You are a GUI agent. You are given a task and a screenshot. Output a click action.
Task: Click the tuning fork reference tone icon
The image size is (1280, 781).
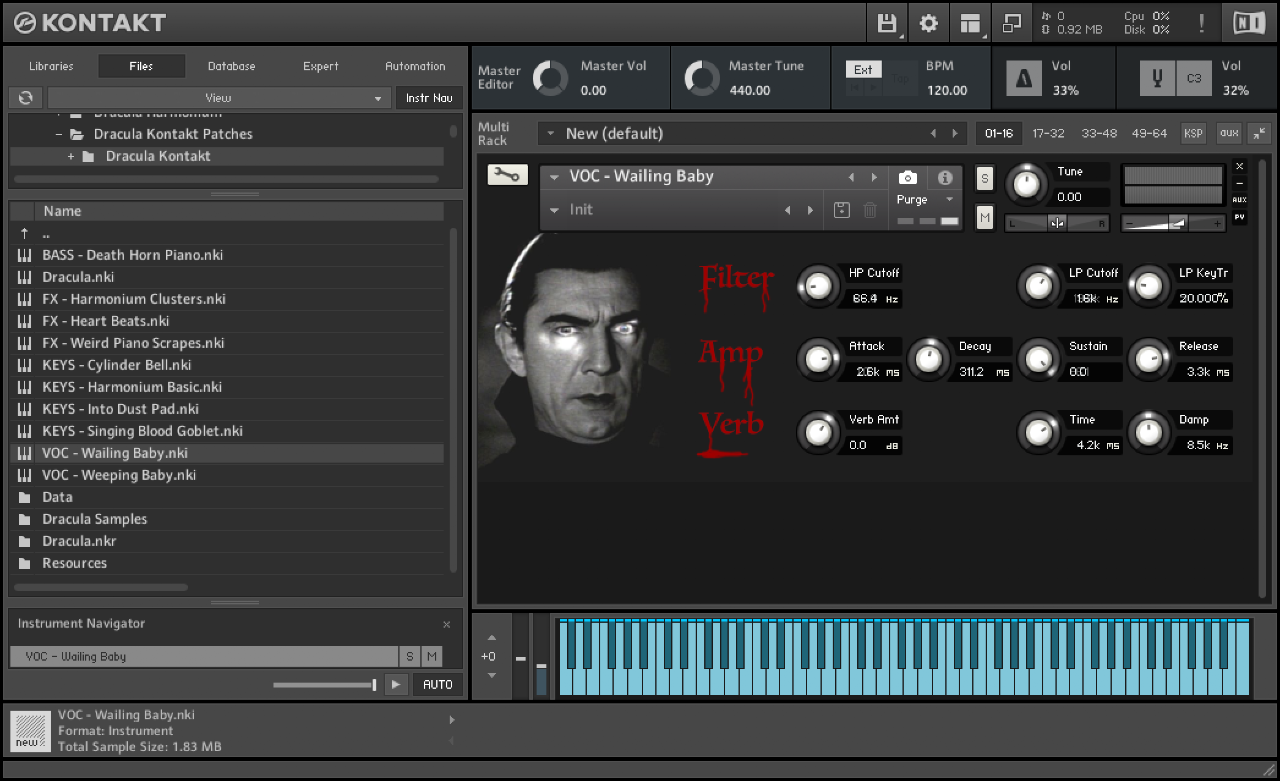[1157, 78]
